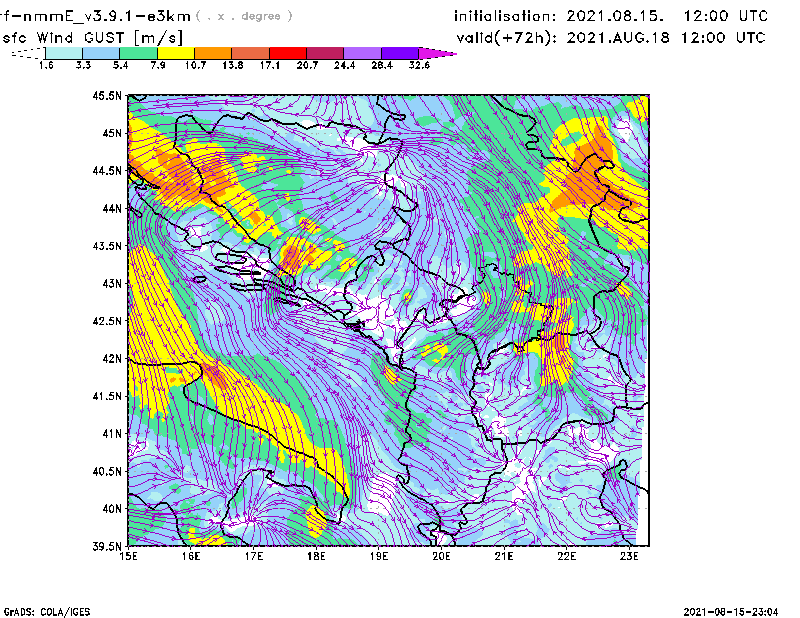Image resolution: width=800 pixels, height=618 pixels.
Task: Click the '40N' latitude label
Action: coord(112,509)
